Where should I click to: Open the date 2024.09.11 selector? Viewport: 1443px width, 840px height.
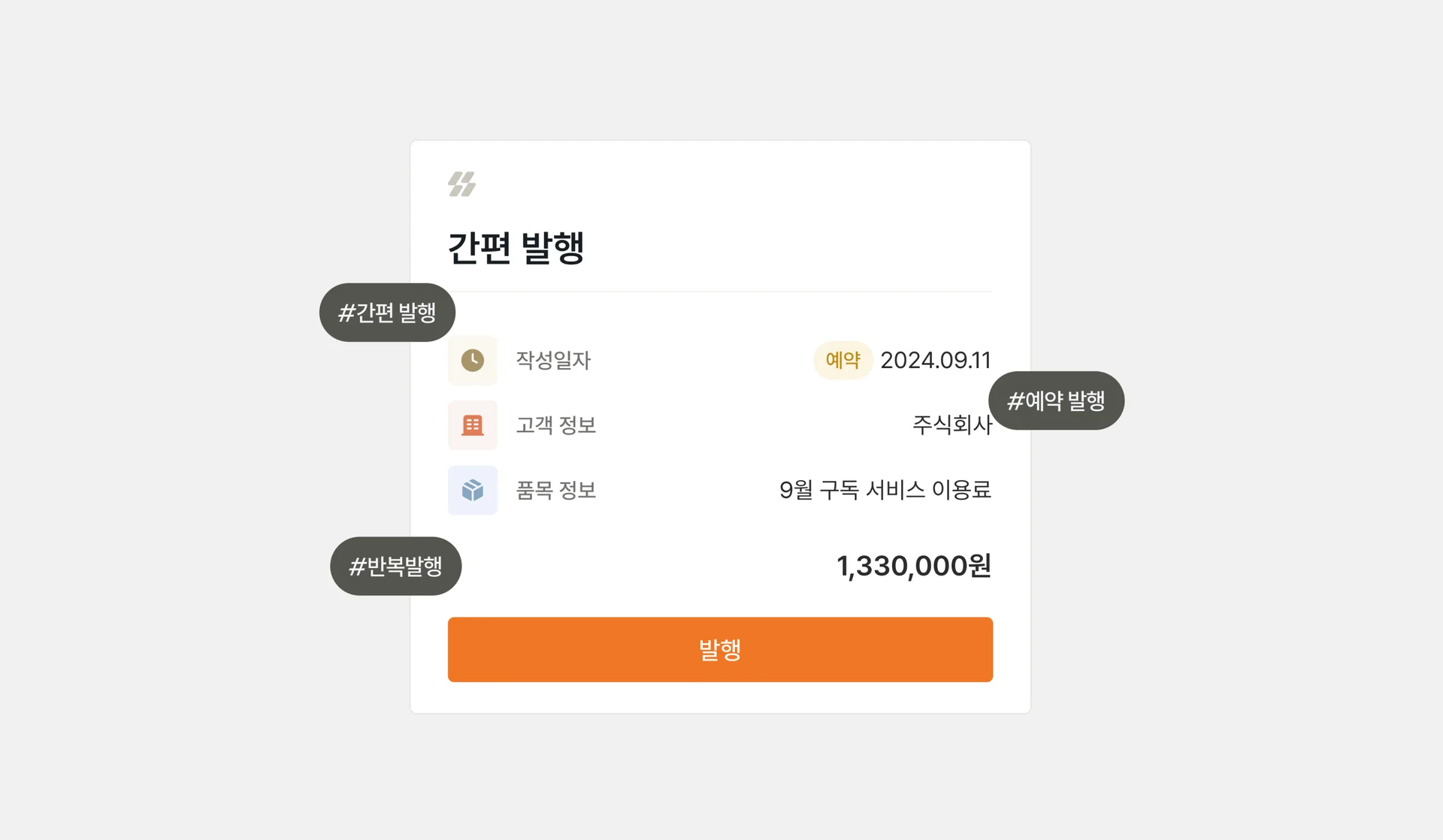pos(936,360)
